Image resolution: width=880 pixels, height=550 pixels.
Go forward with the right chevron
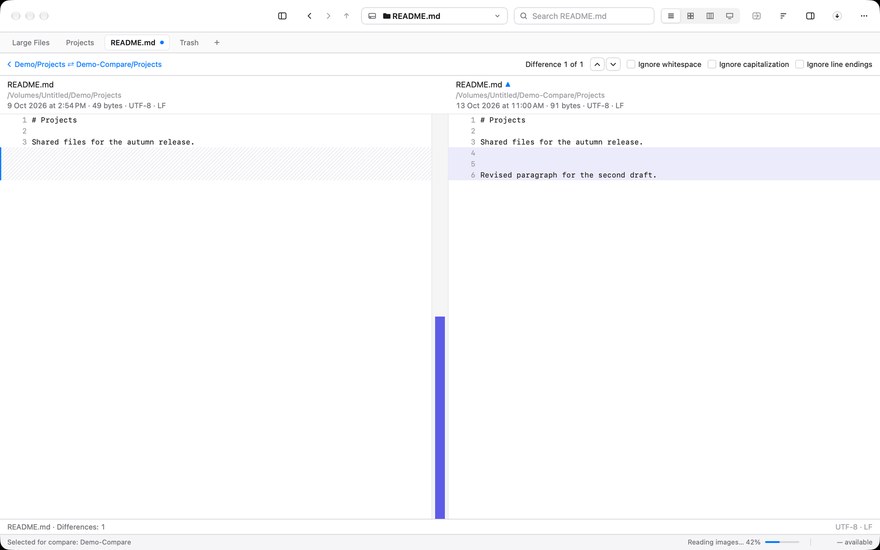coord(328,16)
